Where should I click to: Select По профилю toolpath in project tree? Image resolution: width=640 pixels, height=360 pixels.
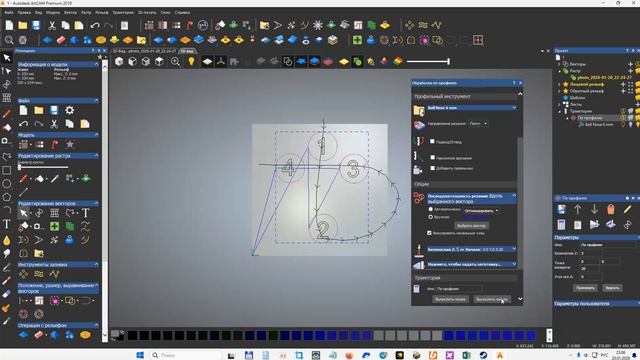(x=590, y=118)
